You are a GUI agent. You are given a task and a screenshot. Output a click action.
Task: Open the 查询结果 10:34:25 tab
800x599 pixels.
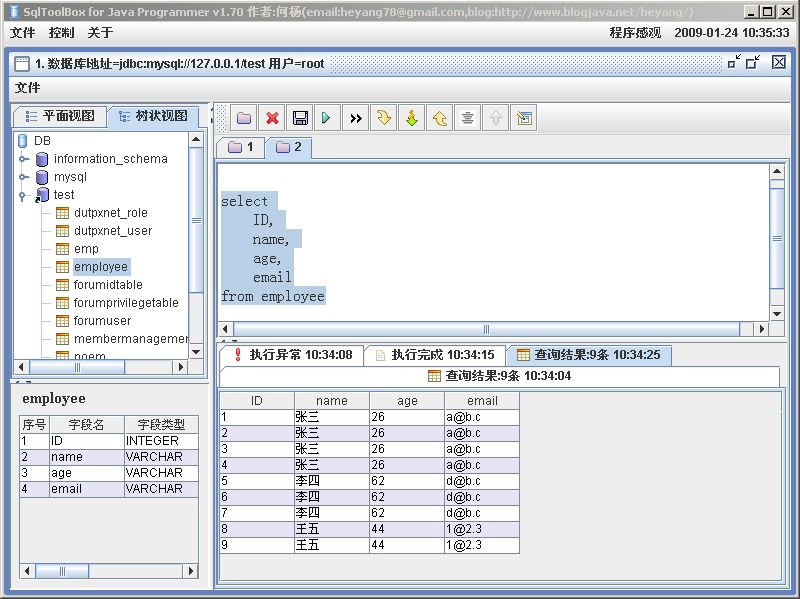point(589,355)
